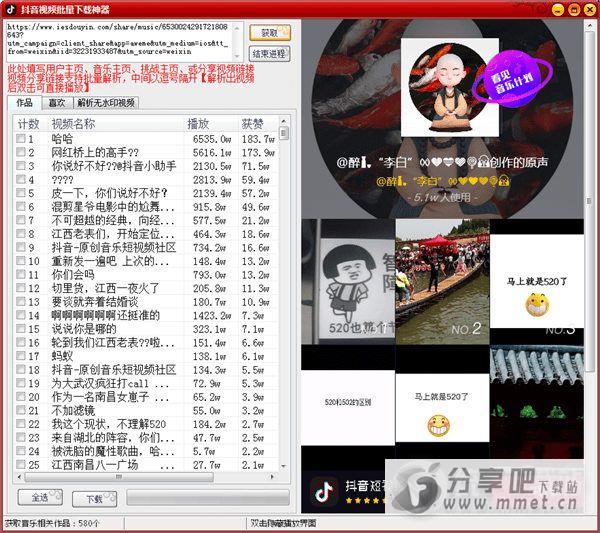Click status bar text 双击隐藏播放界面
The image size is (600, 533).
click(x=283, y=523)
